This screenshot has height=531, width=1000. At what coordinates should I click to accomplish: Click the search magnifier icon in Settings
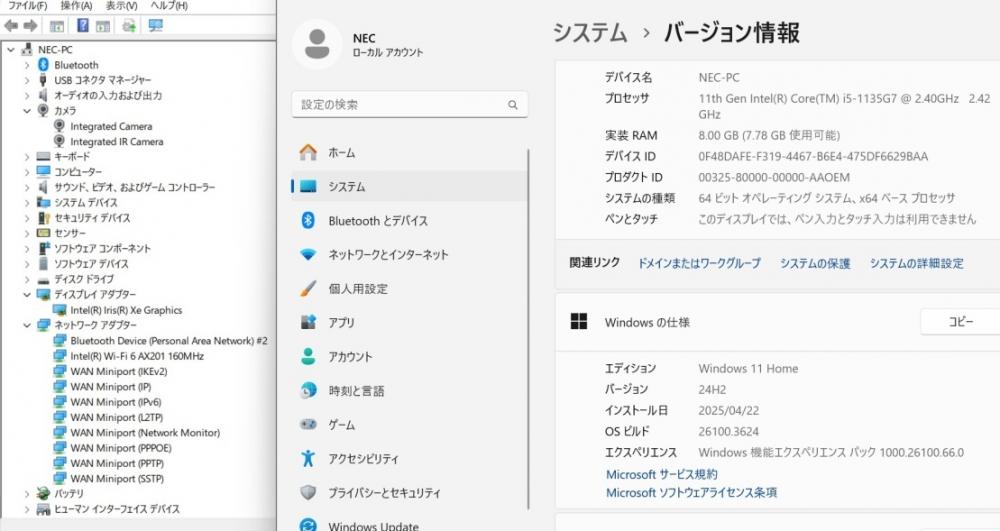click(513, 105)
